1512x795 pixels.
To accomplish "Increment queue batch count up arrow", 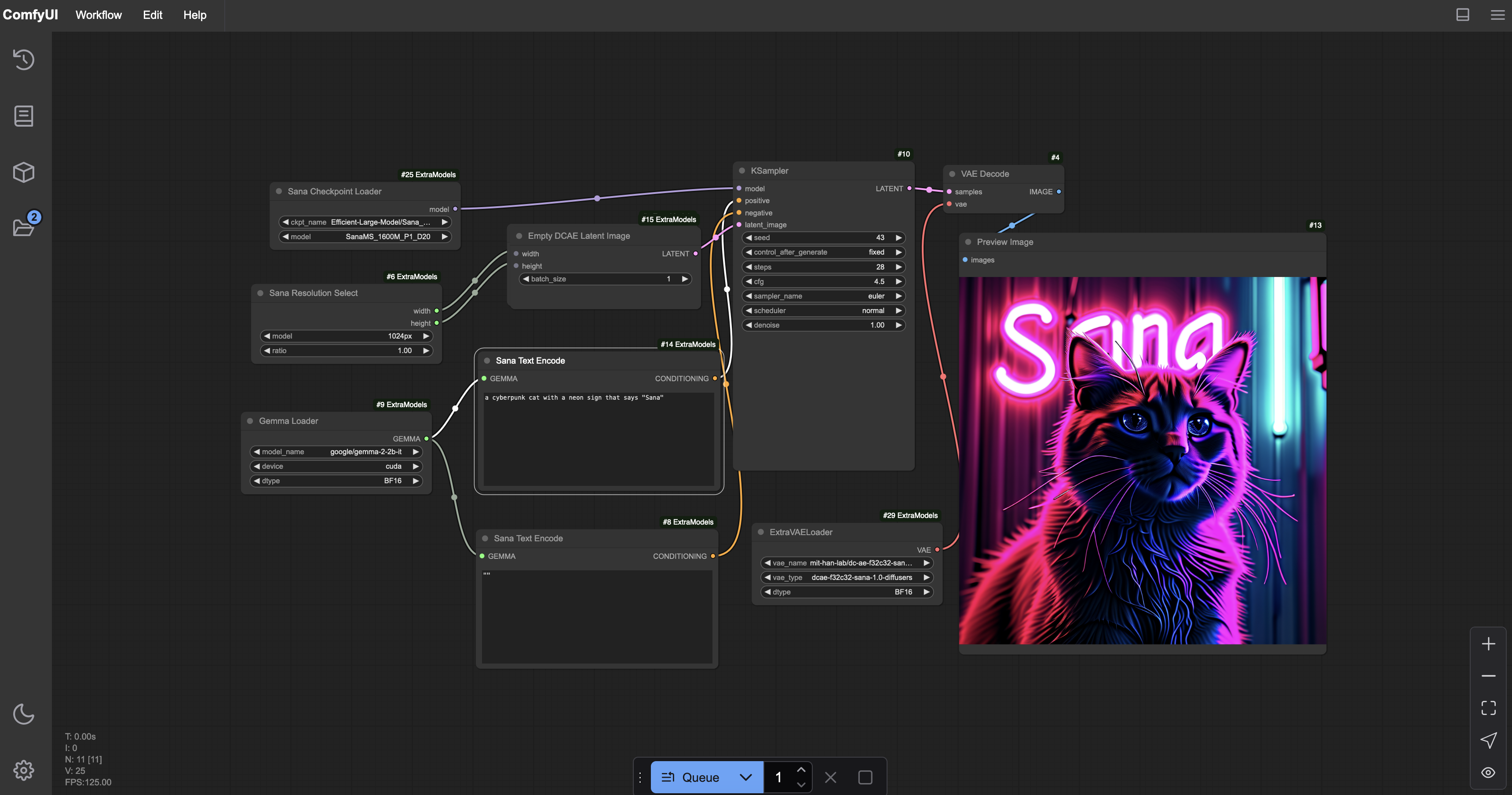I will pos(801,769).
